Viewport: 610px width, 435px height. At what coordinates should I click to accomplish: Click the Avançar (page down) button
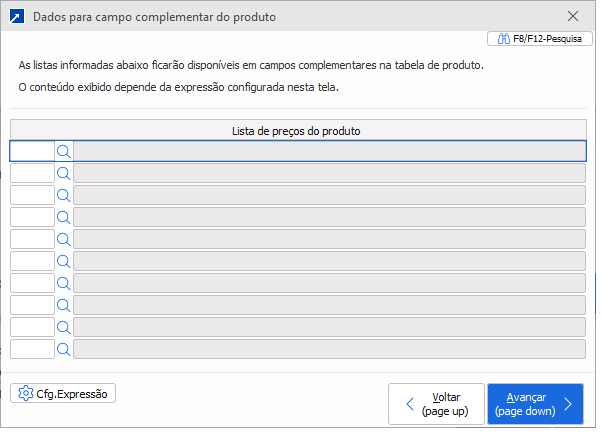535,404
